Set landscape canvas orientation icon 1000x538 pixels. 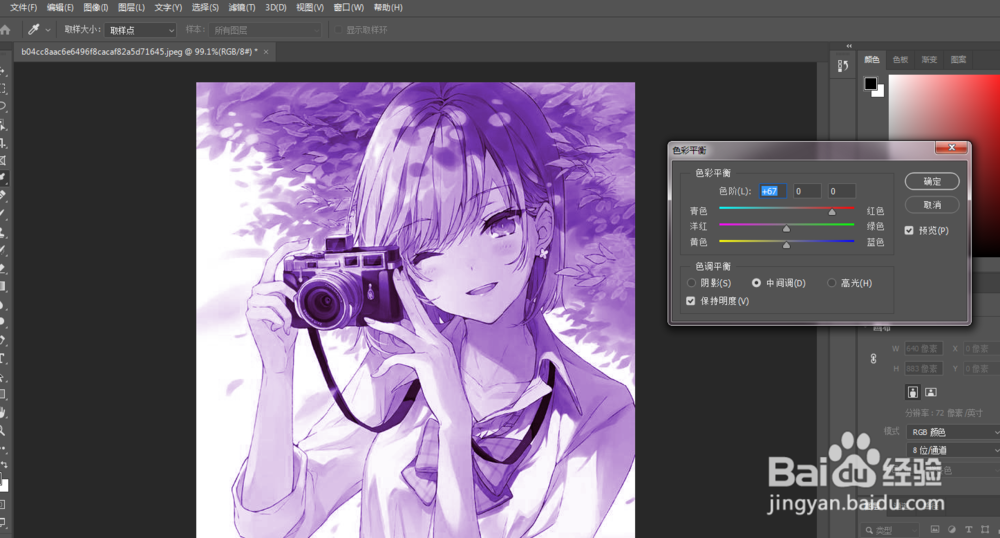930,392
